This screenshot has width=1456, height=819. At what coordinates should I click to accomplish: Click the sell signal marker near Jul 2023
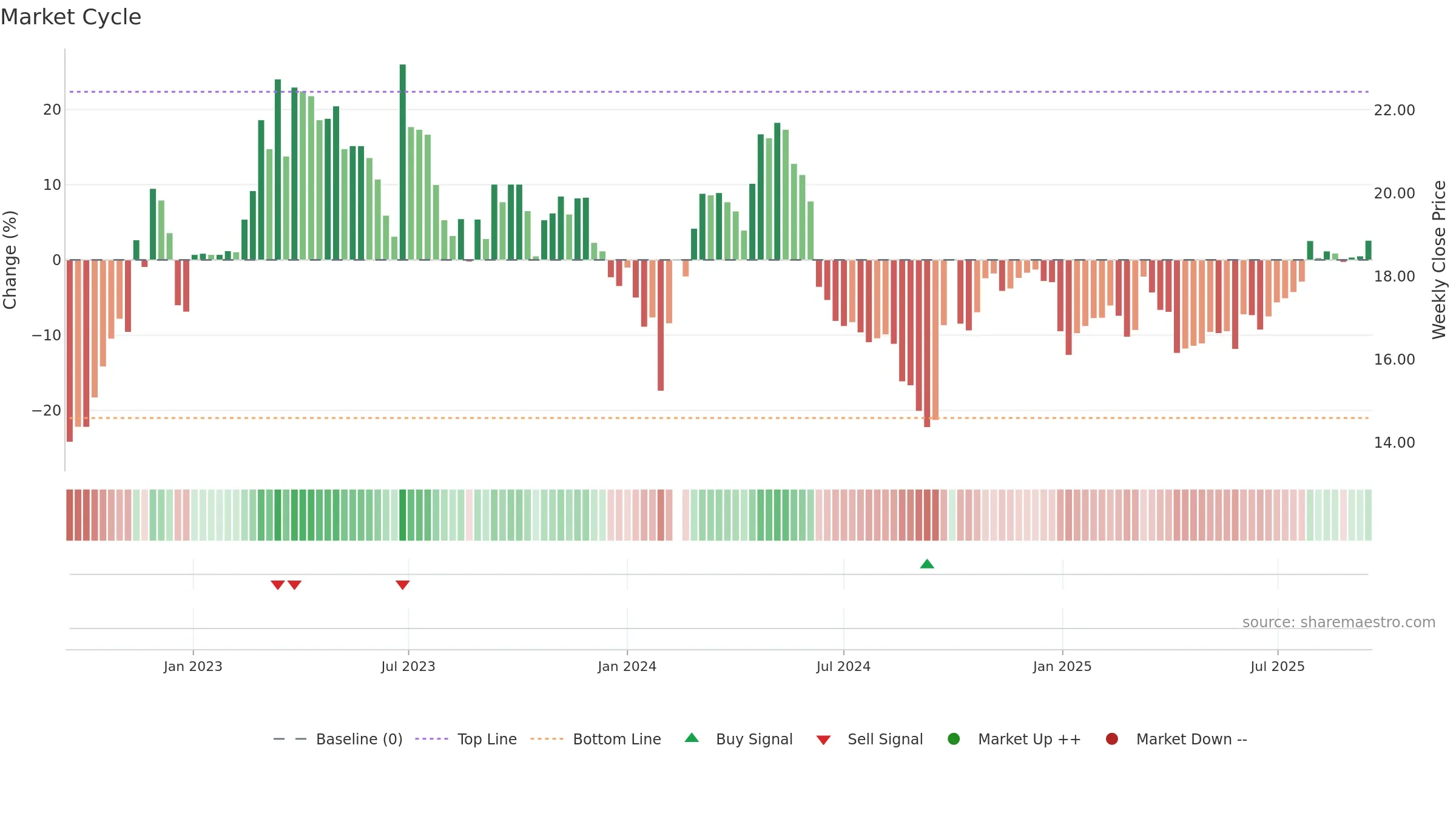pyautogui.click(x=402, y=585)
